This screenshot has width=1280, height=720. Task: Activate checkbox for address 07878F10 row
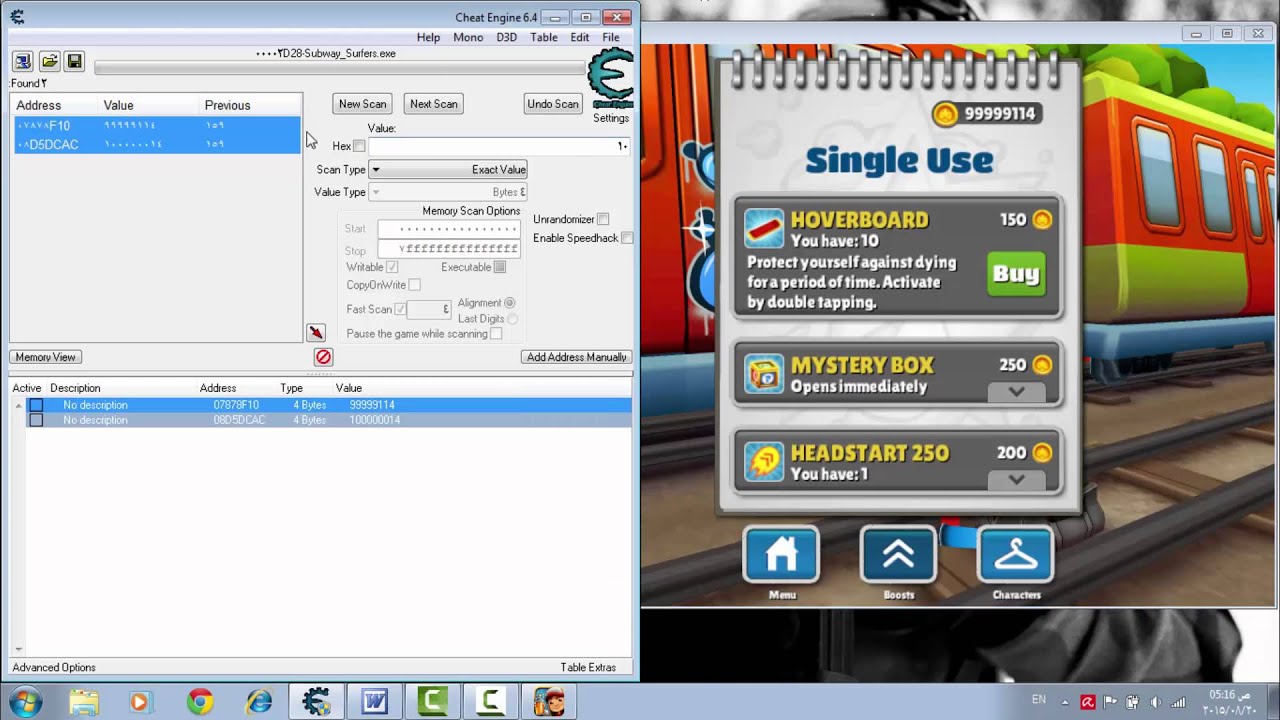point(36,405)
